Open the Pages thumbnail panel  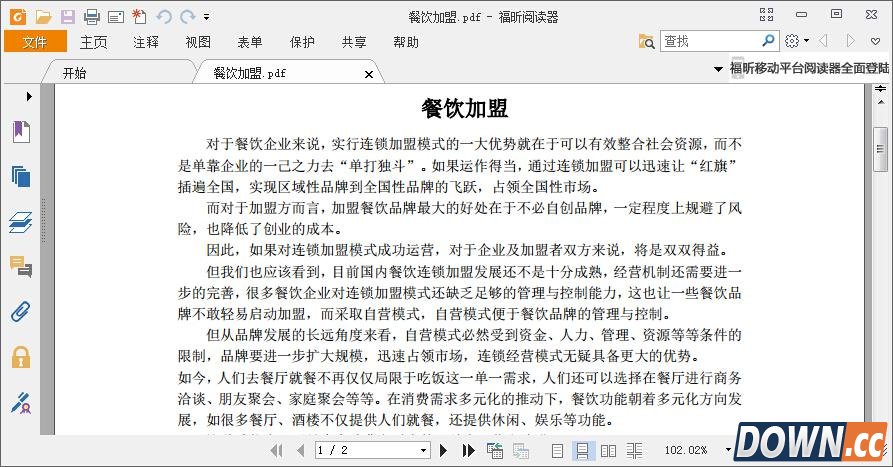point(21,177)
